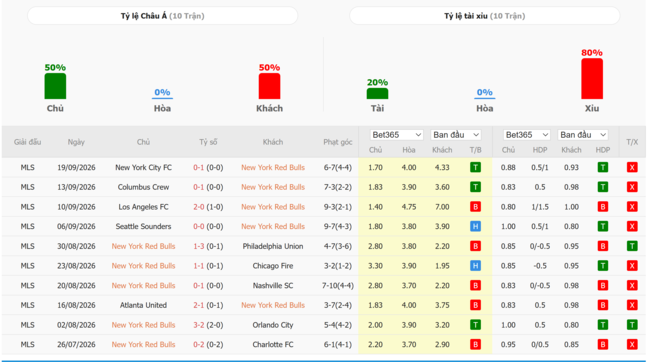Open the second Bet365 bookmaker dropdown
The image size is (650, 362).
526,135
